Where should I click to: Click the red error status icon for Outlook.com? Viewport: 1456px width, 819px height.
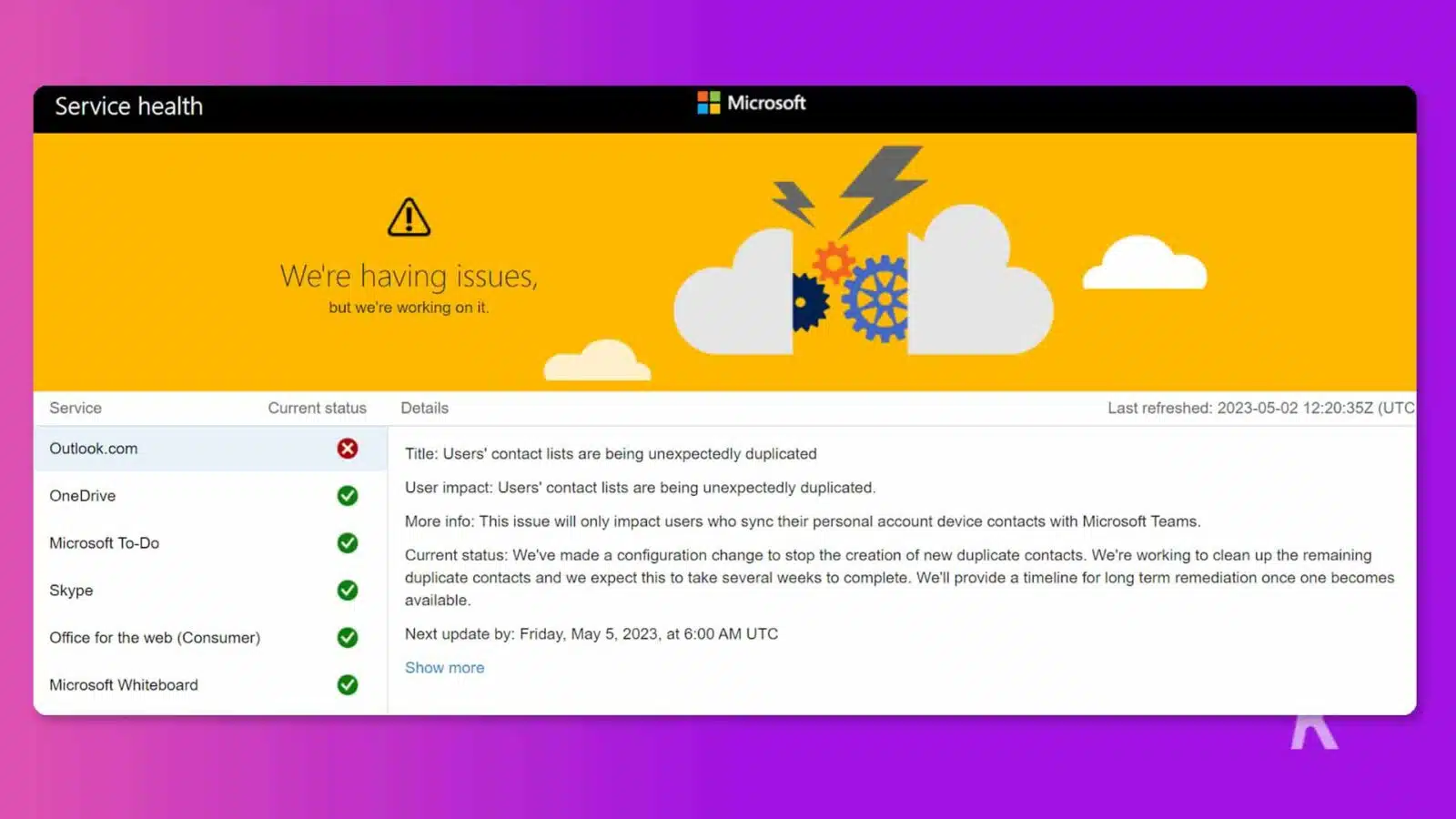click(x=348, y=449)
